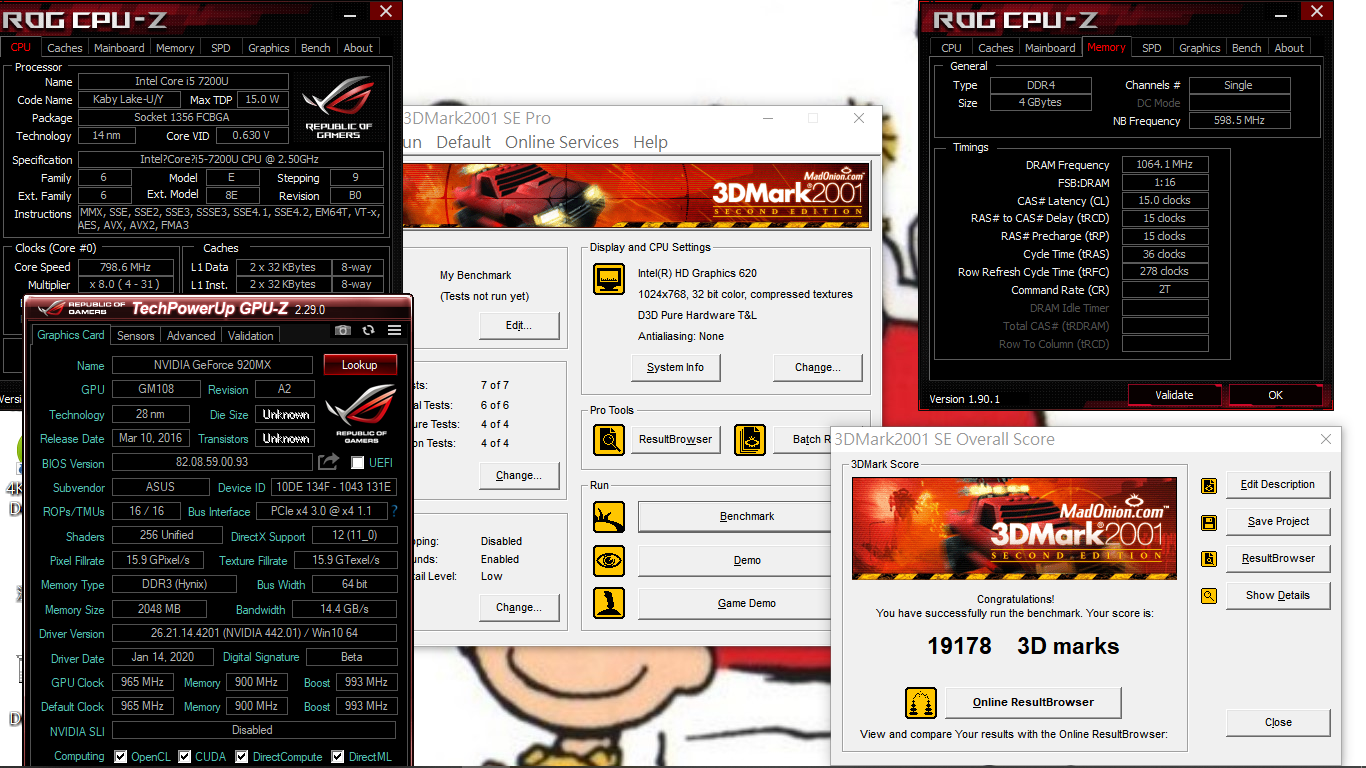Open the Default menu in 3DMark2001
Screen dimensions: 1366x768
pyautogui.click(x=463, y=142)
